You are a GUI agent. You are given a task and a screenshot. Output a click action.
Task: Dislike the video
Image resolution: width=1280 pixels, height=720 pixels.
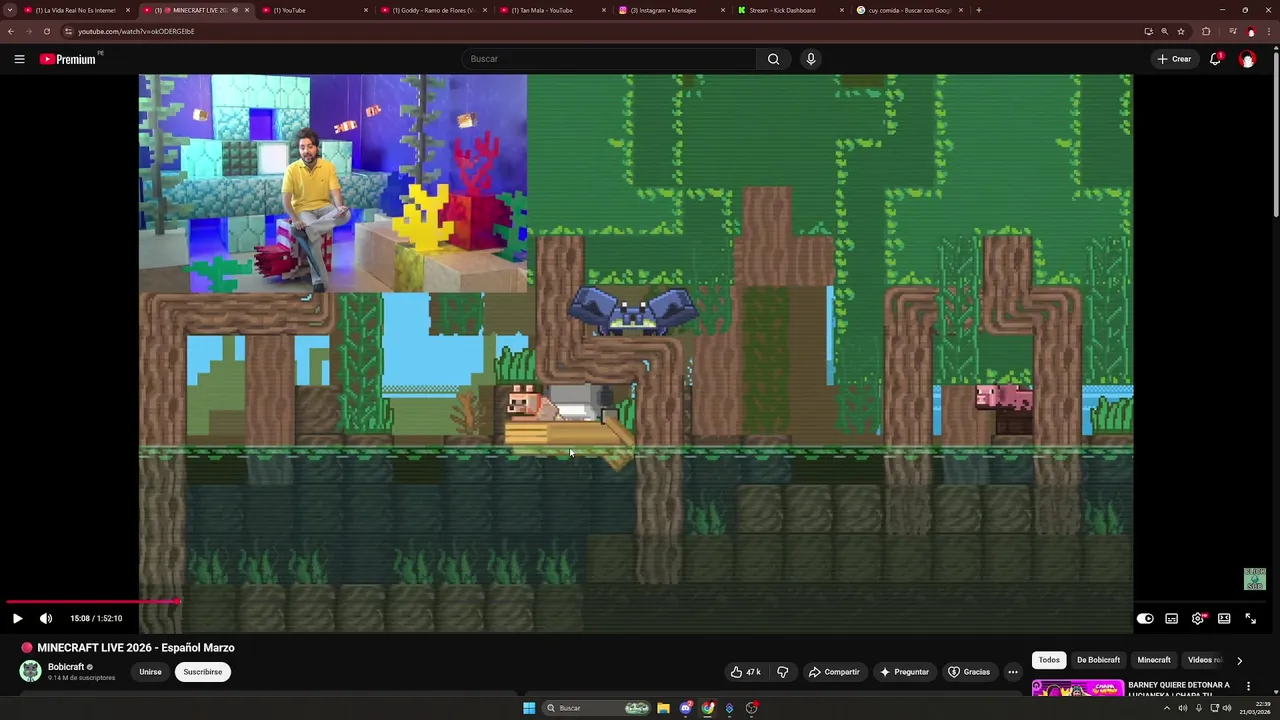click(783, 672)
